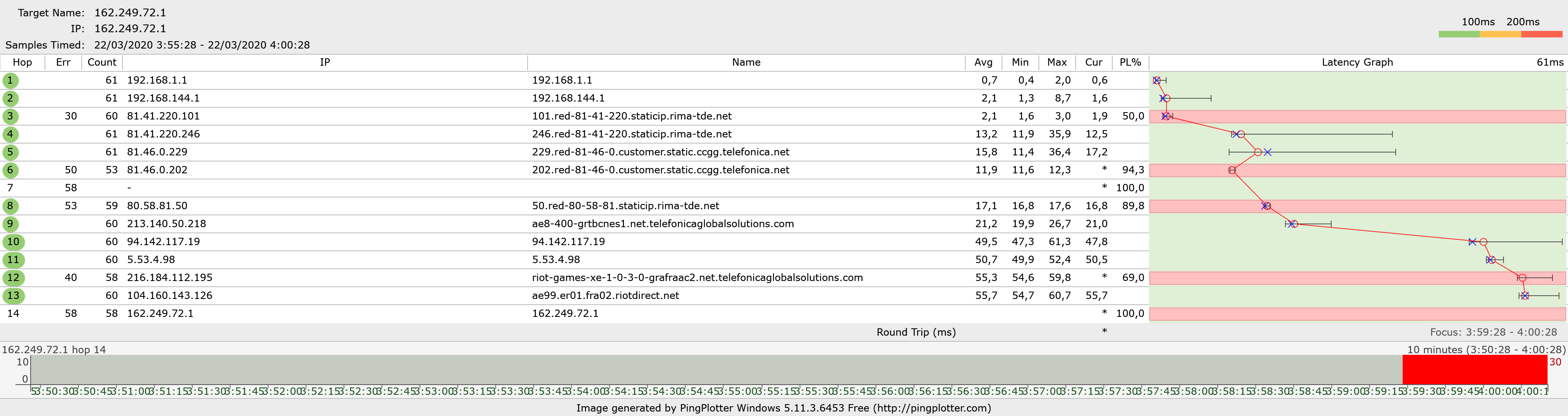Image resolution: width=1568 pixels, height=416 pixels.
Task: Click the red packet-loss block in timeline graph
Action: (1474, 370)
